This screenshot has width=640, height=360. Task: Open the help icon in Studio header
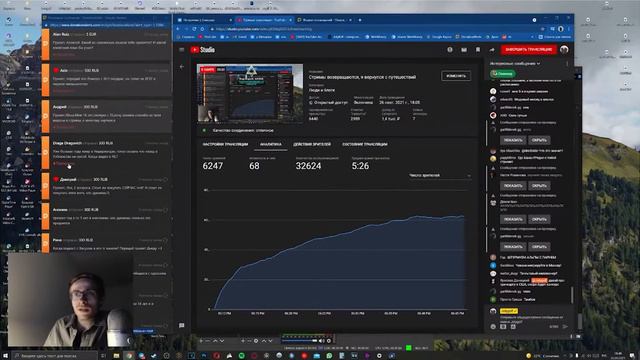tap(450, 49)
